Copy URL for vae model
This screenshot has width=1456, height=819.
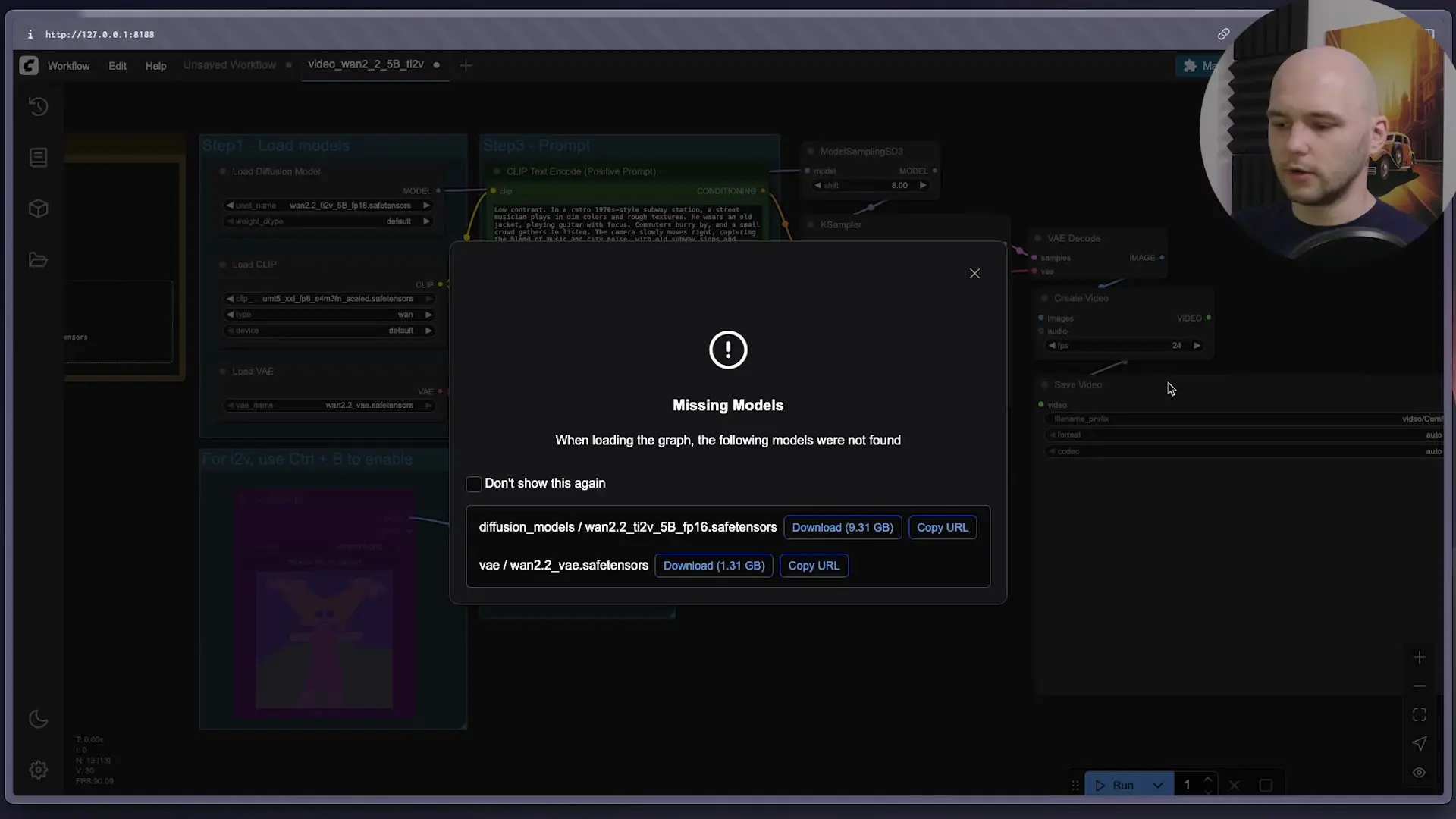coord(814,566)
